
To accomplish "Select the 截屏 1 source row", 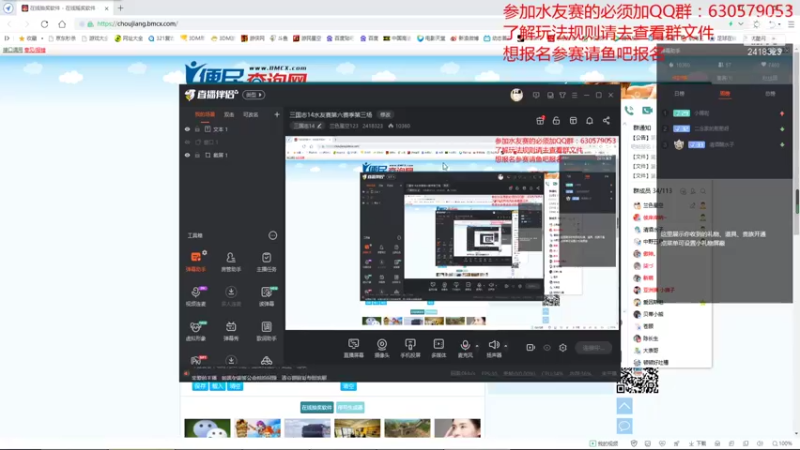I will click(x=232, y=155).
